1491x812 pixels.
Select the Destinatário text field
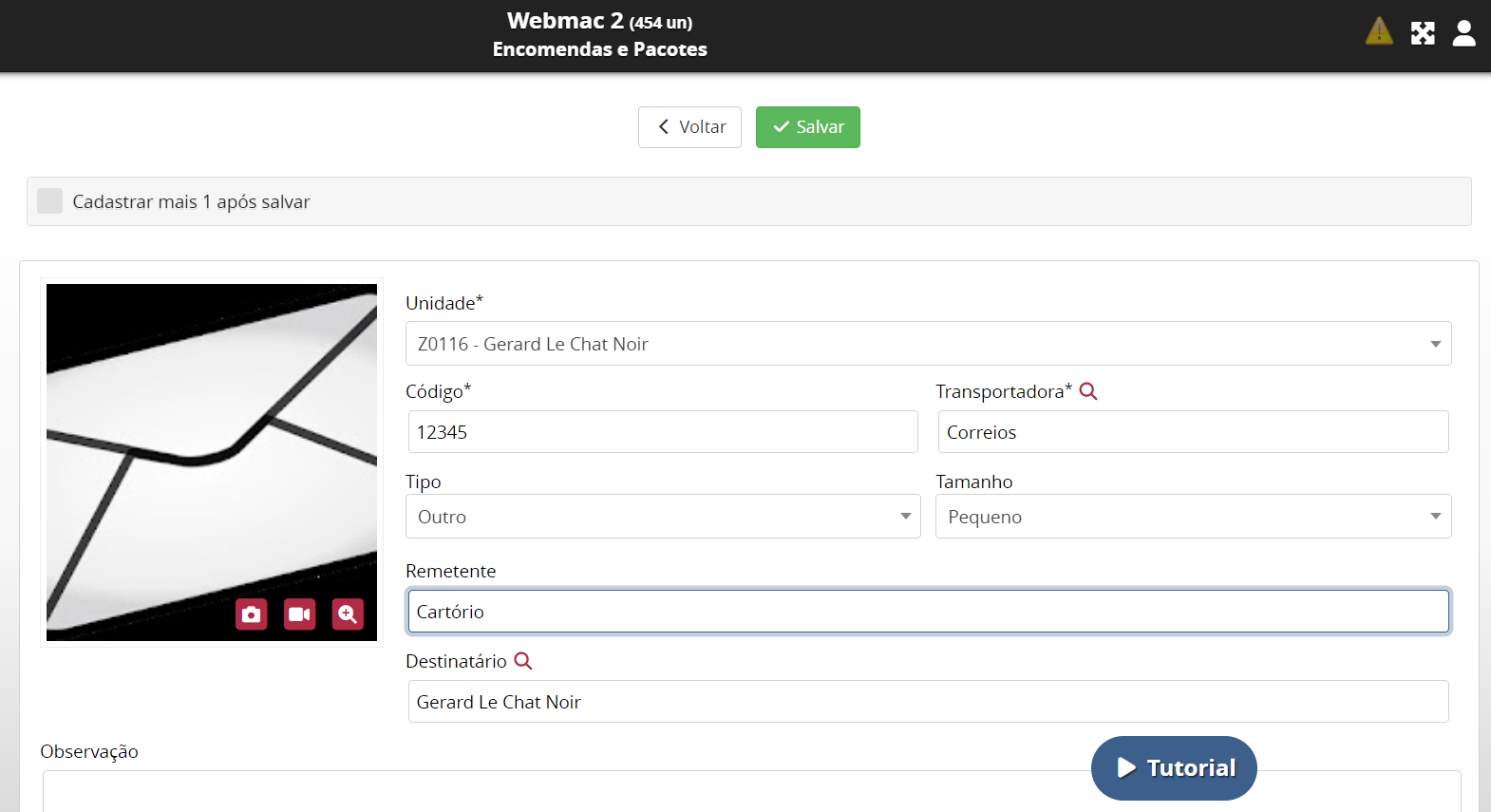[x=928, y=702]
